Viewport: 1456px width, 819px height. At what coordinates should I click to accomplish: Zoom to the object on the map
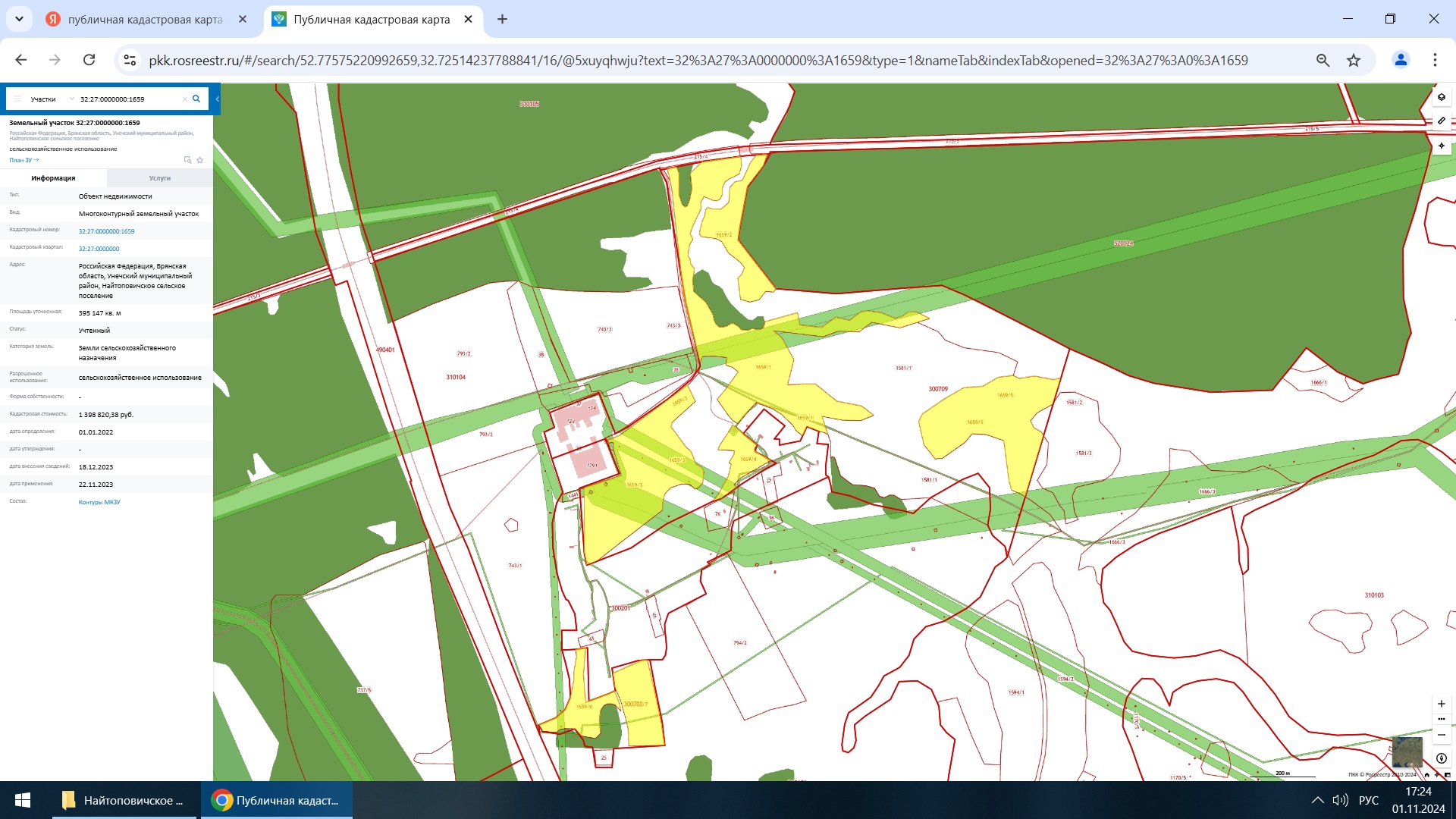pos(187,160)
